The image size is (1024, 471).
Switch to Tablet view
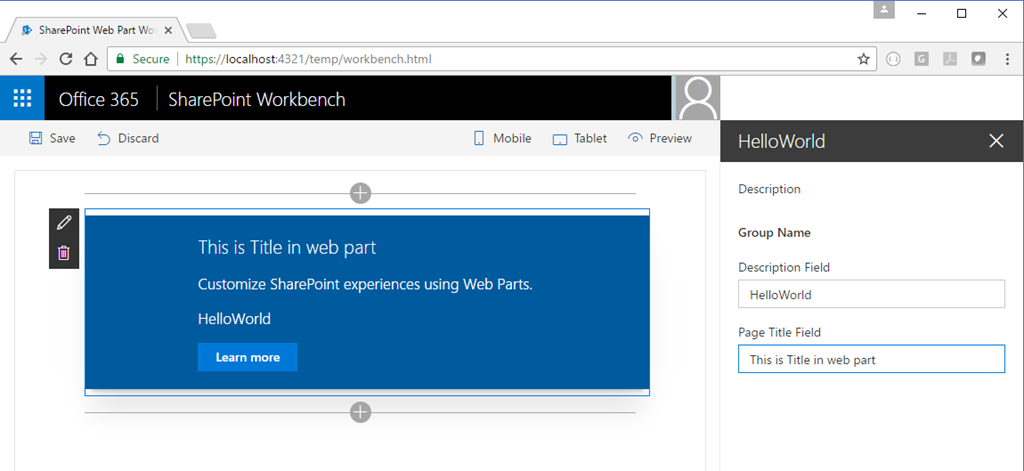[580, 138]
